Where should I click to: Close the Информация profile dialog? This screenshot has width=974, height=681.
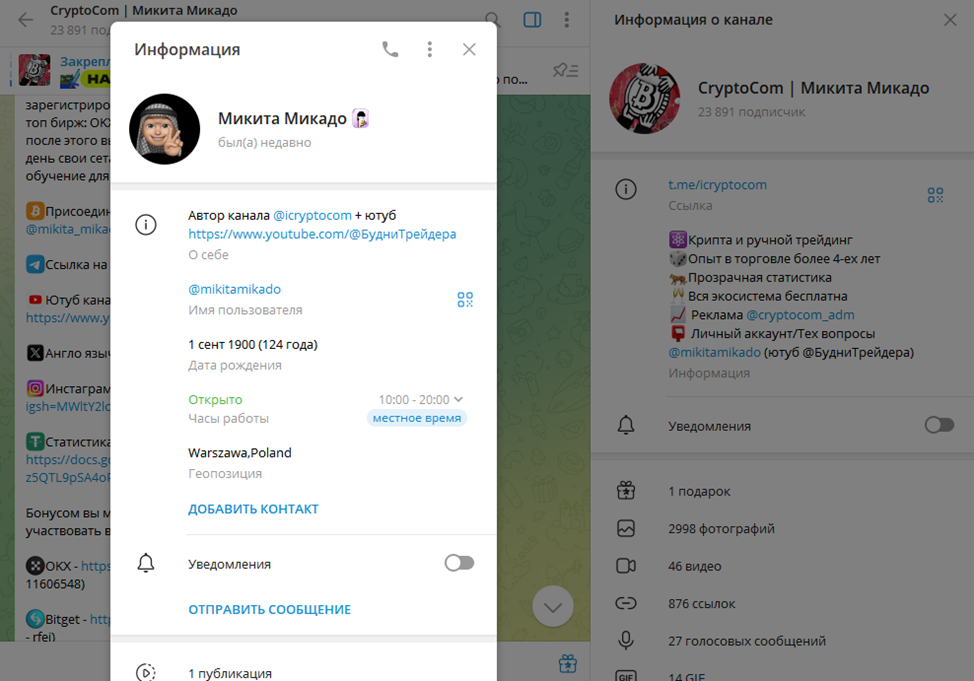point(469,49)
